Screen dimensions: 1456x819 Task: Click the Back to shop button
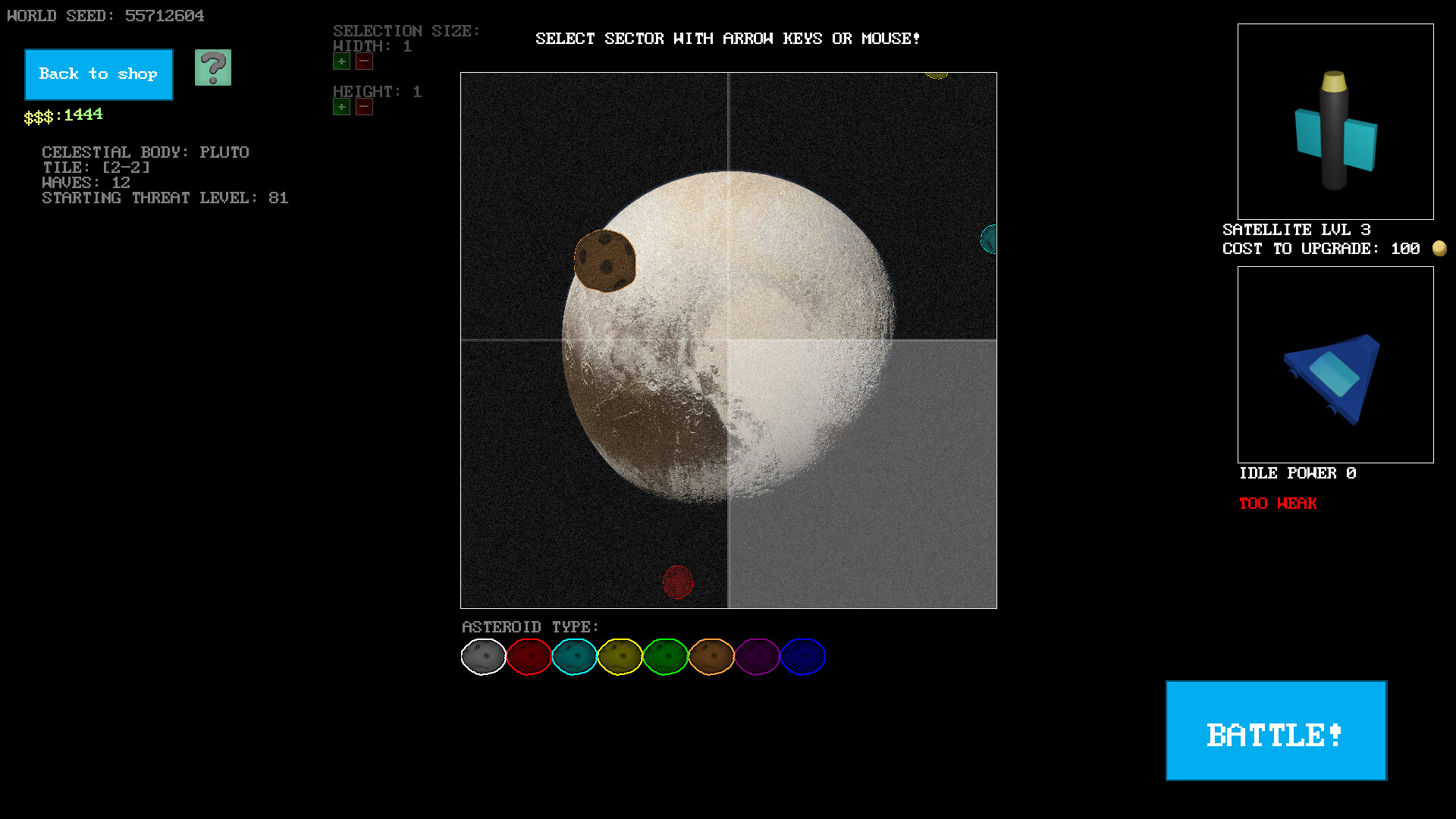click(x=99, y=74)
